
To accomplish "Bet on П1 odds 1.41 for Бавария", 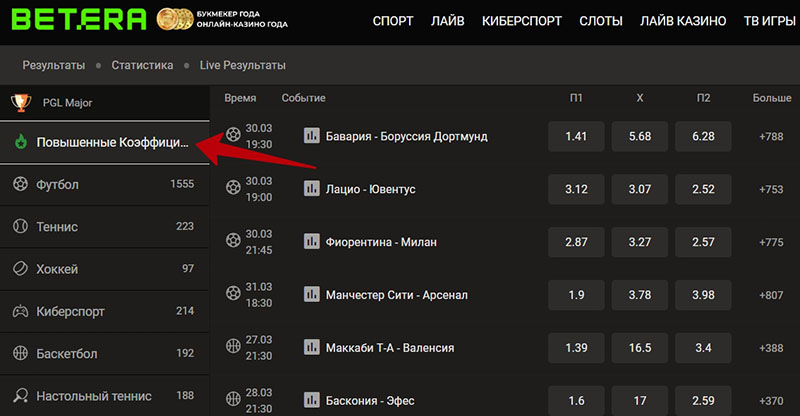I will [x=576, y=136].
